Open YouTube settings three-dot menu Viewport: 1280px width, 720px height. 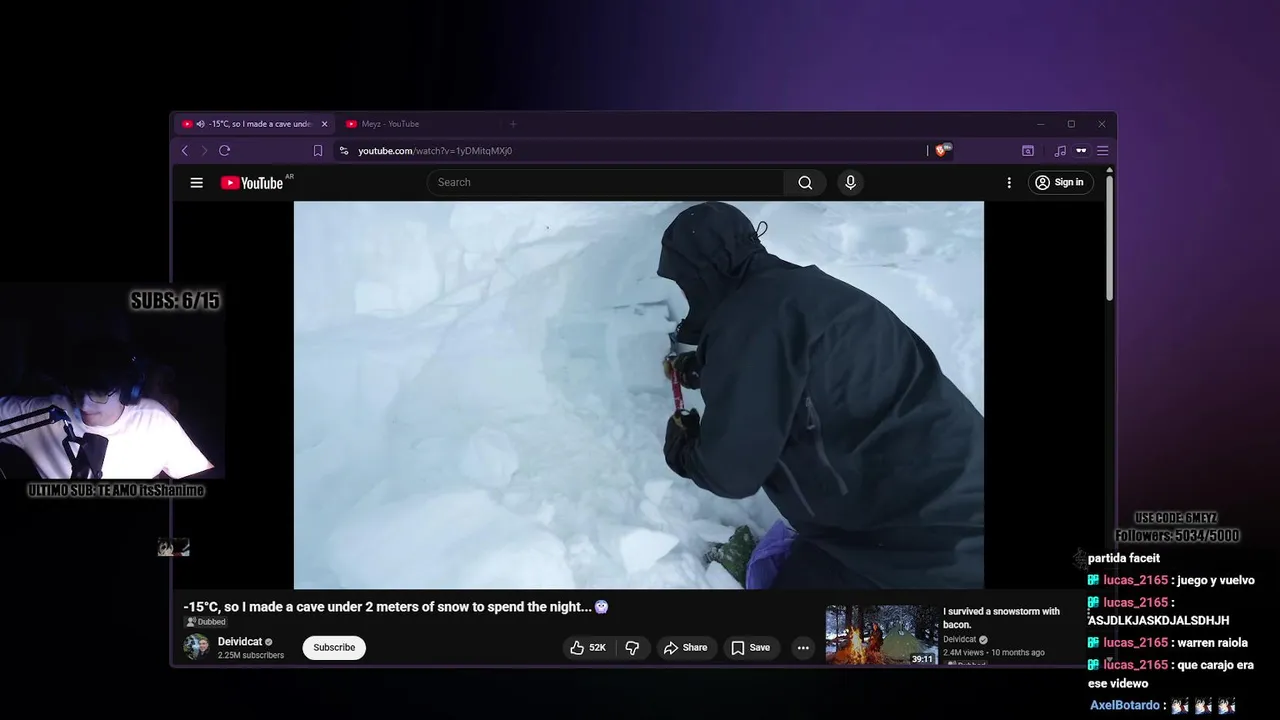point(1009,182)
